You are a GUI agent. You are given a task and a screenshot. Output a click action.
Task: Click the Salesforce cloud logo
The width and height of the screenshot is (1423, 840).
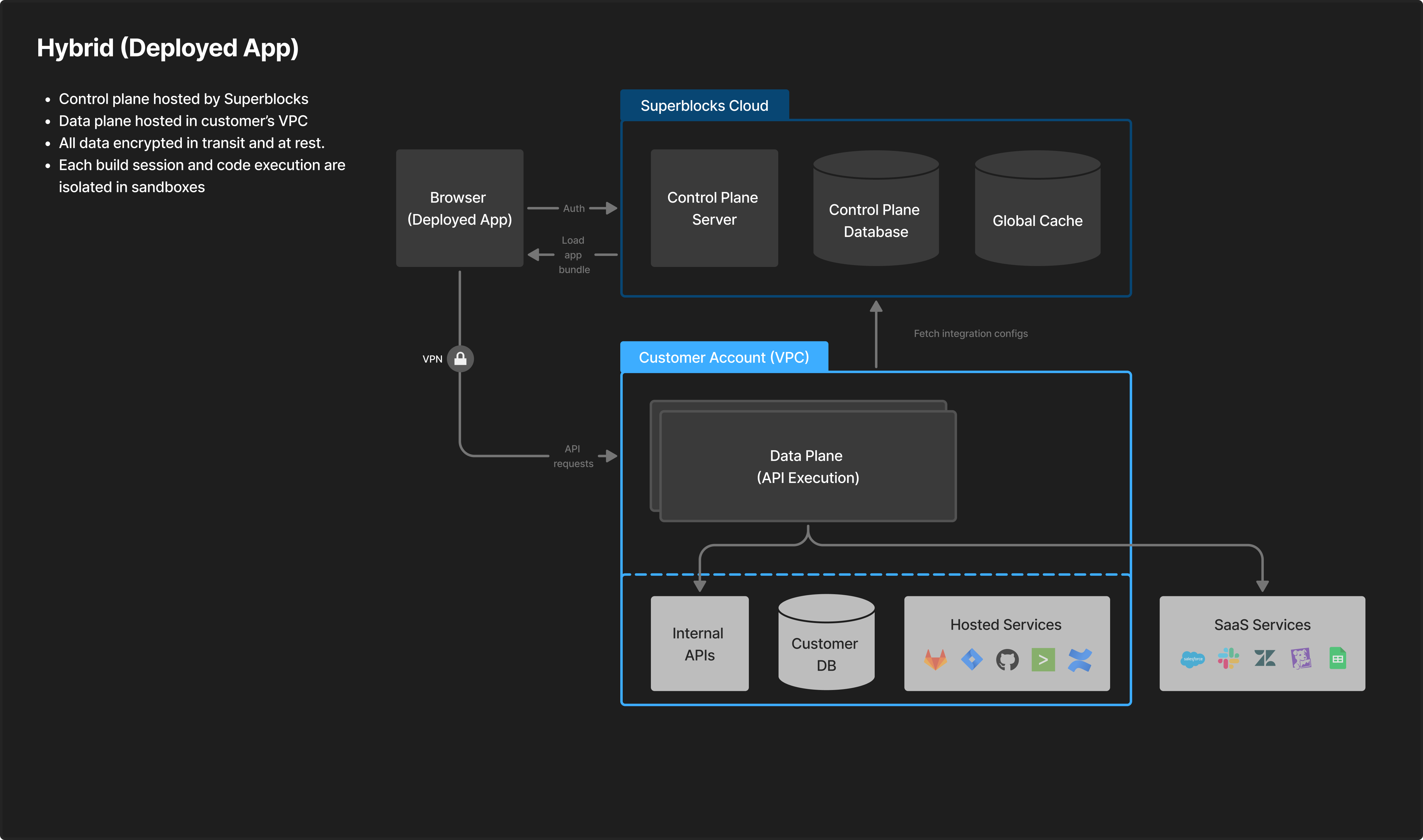[1193, 659]
